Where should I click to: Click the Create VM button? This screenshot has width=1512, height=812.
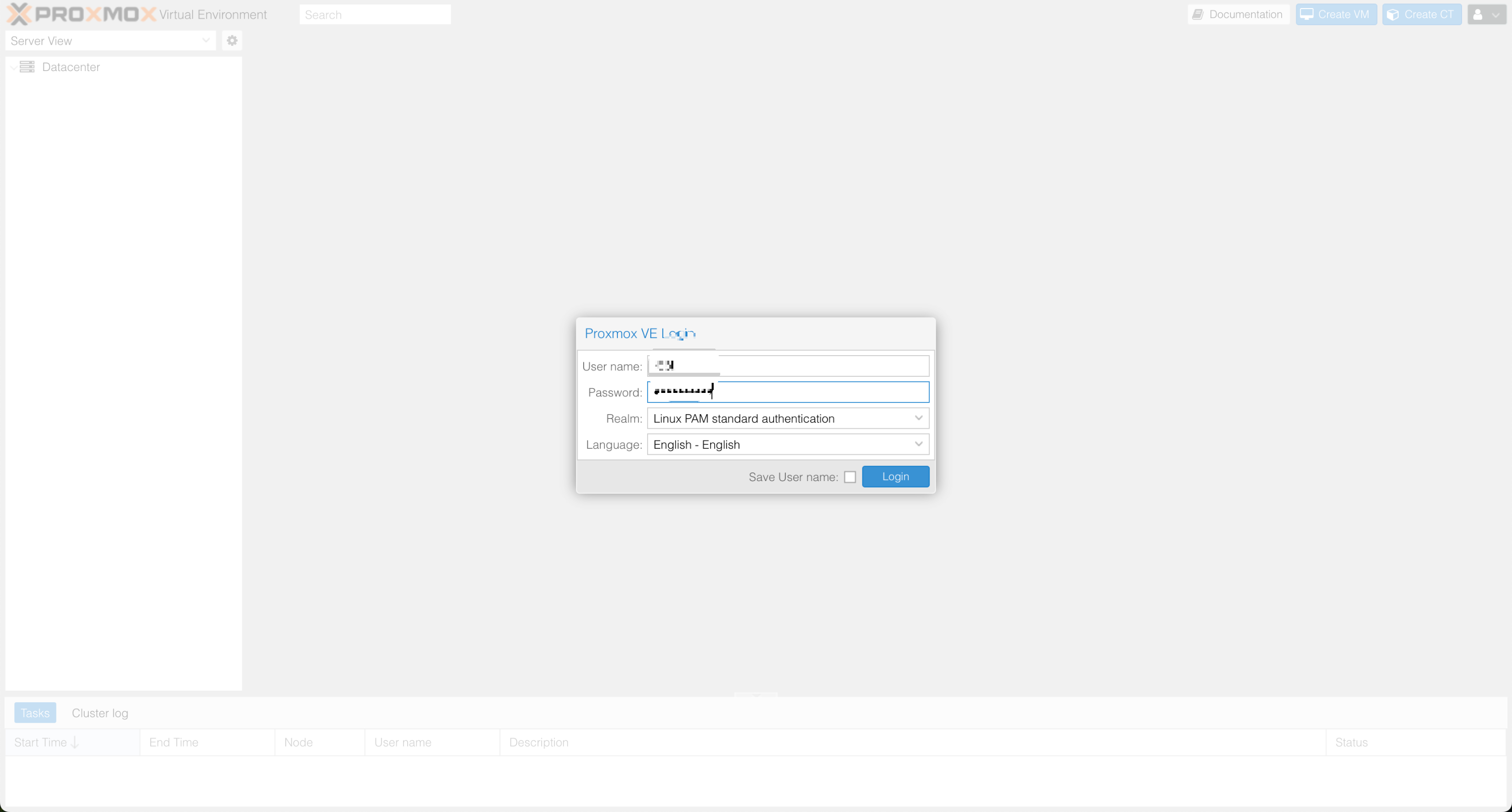tap(1337, 14)
